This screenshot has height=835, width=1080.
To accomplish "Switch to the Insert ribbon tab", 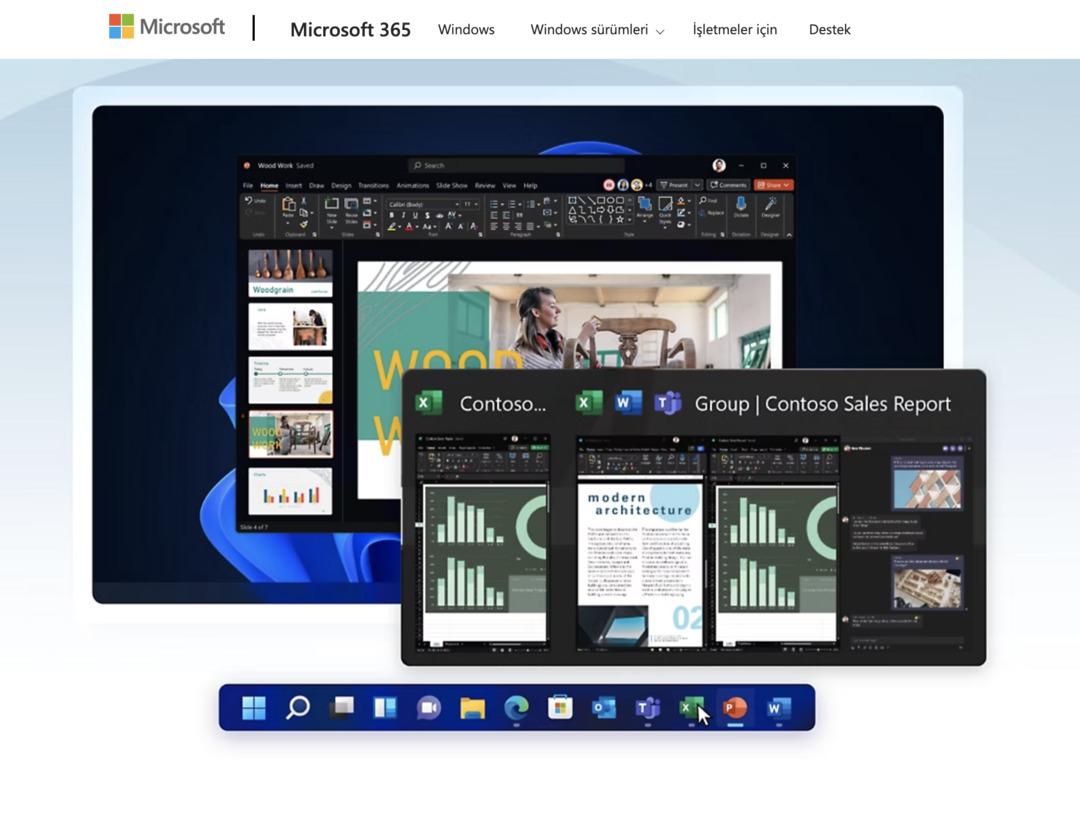I will (294, 185).
